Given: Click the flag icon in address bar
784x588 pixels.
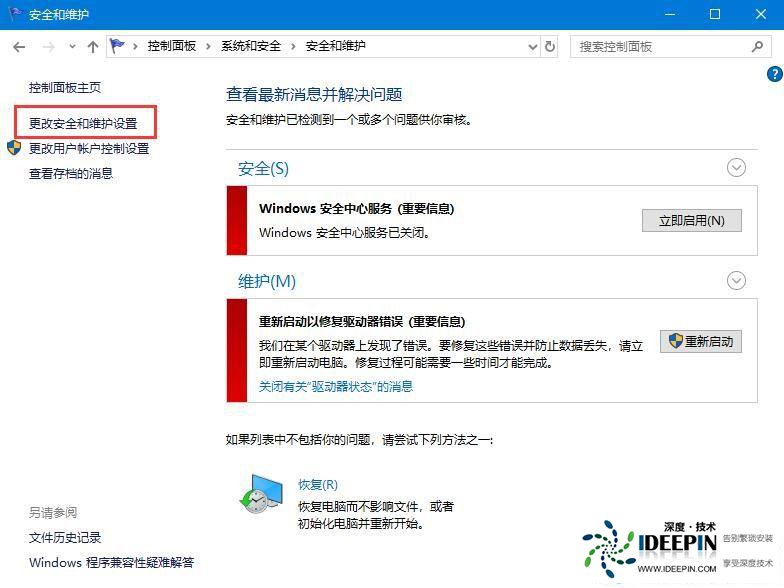Looking at the screenshot, I should tap(117, 46).
